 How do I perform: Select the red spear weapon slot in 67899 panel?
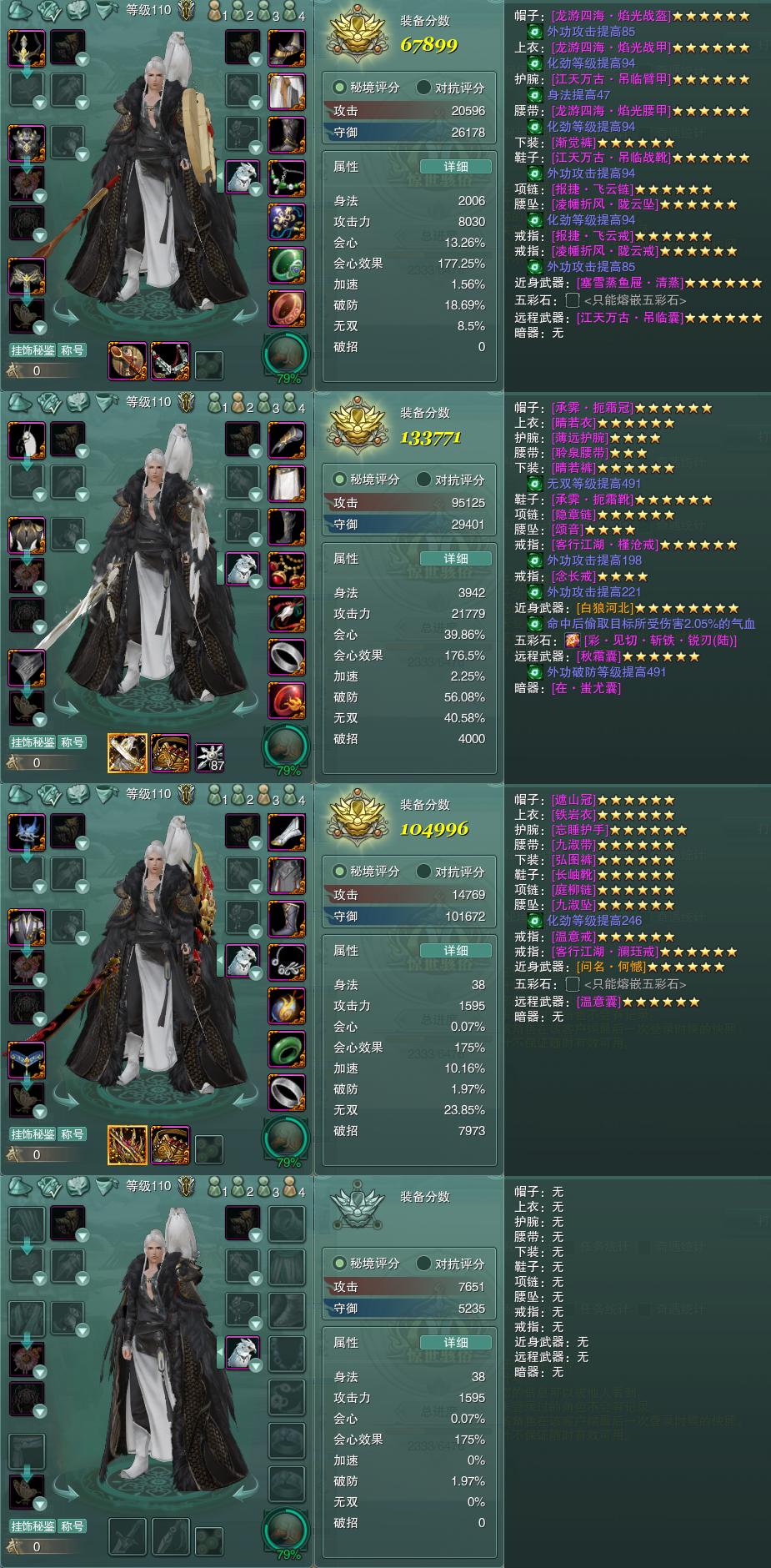128,361
